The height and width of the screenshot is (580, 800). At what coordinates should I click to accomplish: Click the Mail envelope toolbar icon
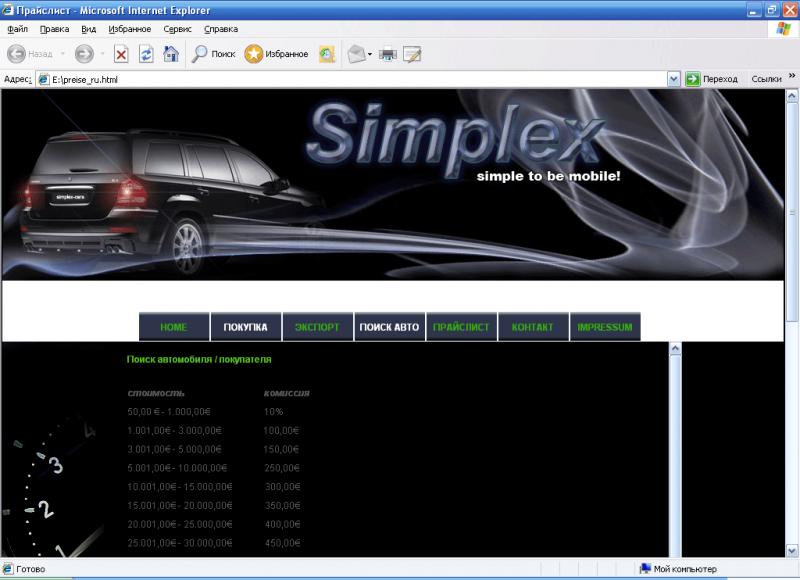point(356,54)
